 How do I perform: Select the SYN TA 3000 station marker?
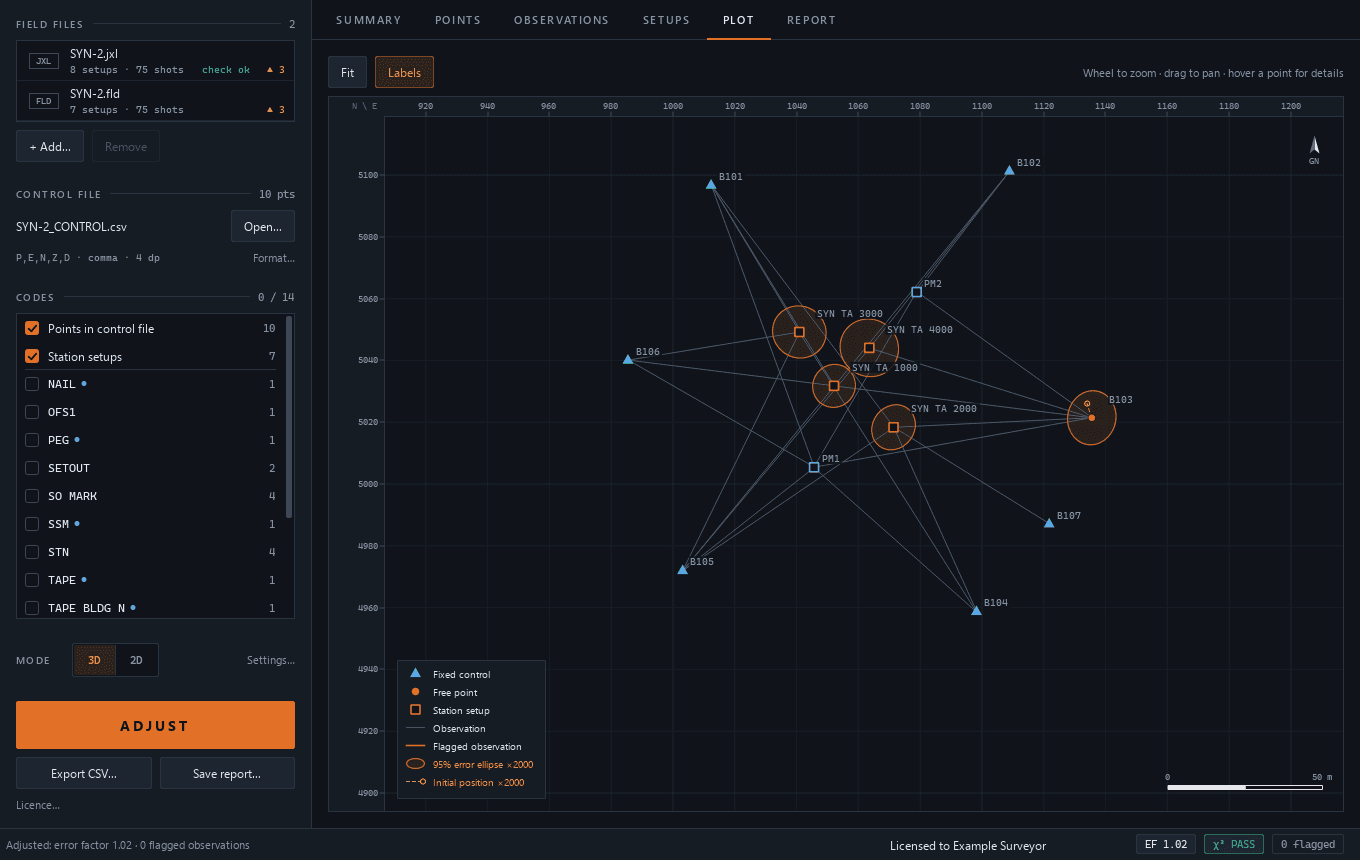pos(799,332)
